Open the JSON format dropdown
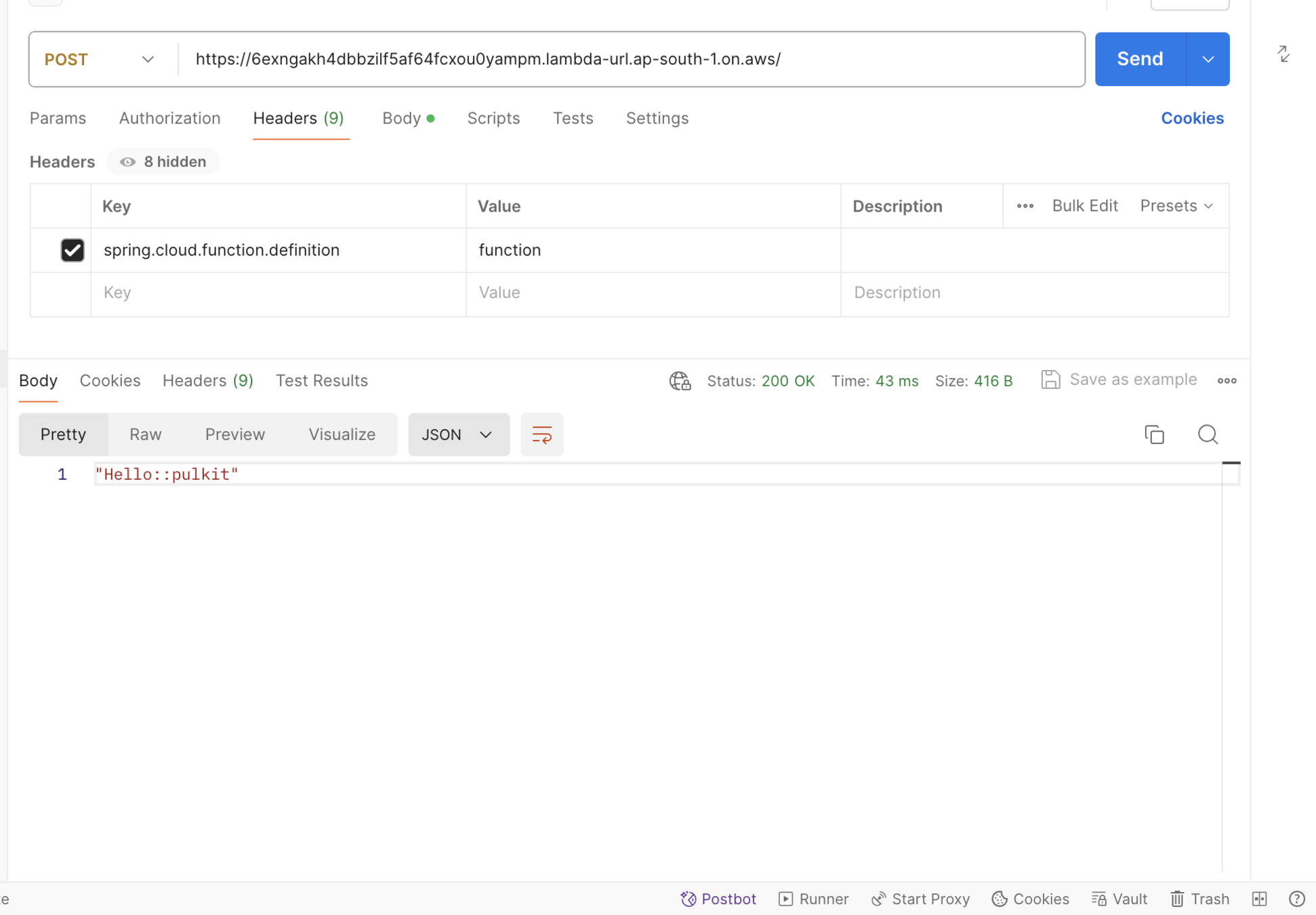This screenshot has width=1316, height=915. coord(458,434)
